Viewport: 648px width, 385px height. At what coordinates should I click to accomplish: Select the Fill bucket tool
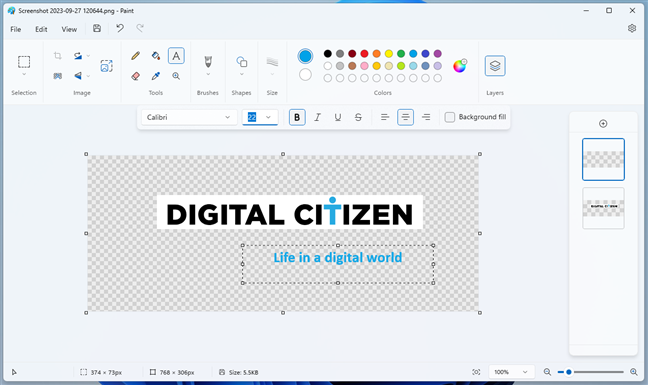click(x=156, y=56)
